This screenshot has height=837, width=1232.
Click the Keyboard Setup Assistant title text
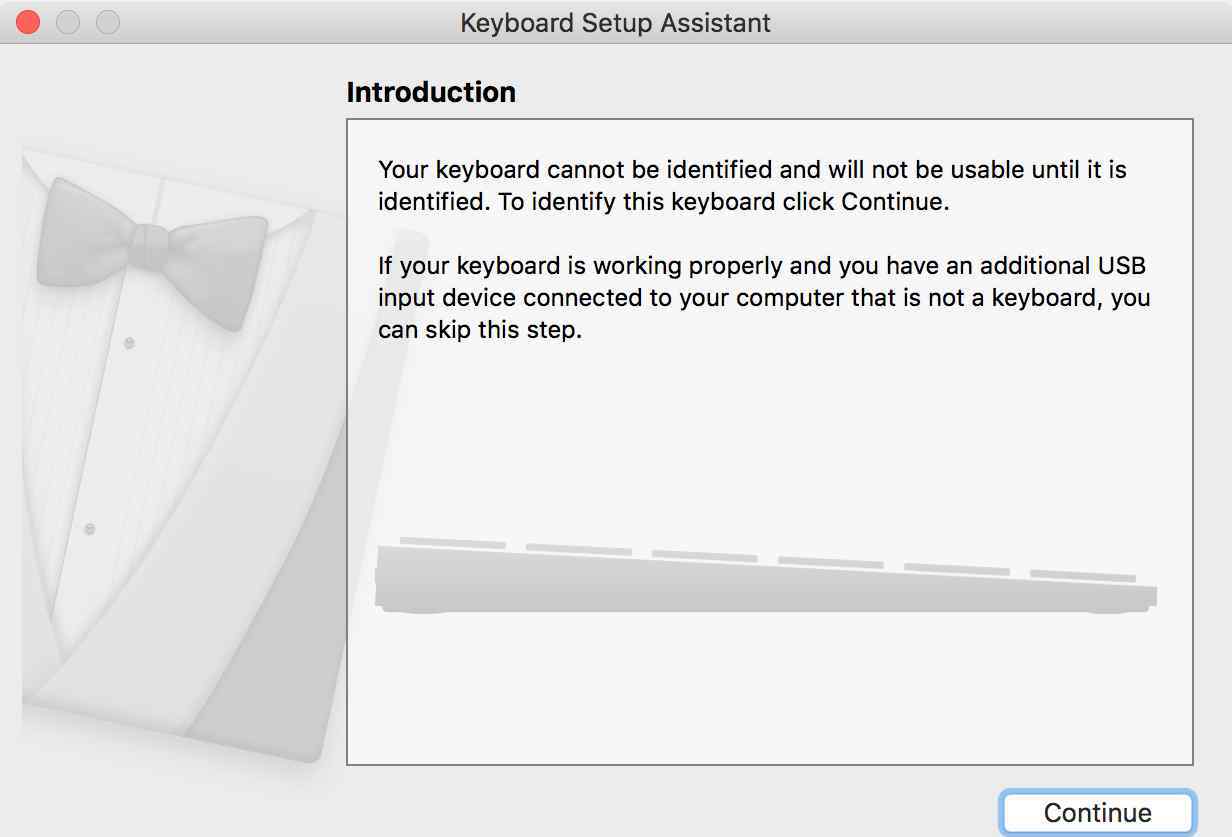(615, 22)
